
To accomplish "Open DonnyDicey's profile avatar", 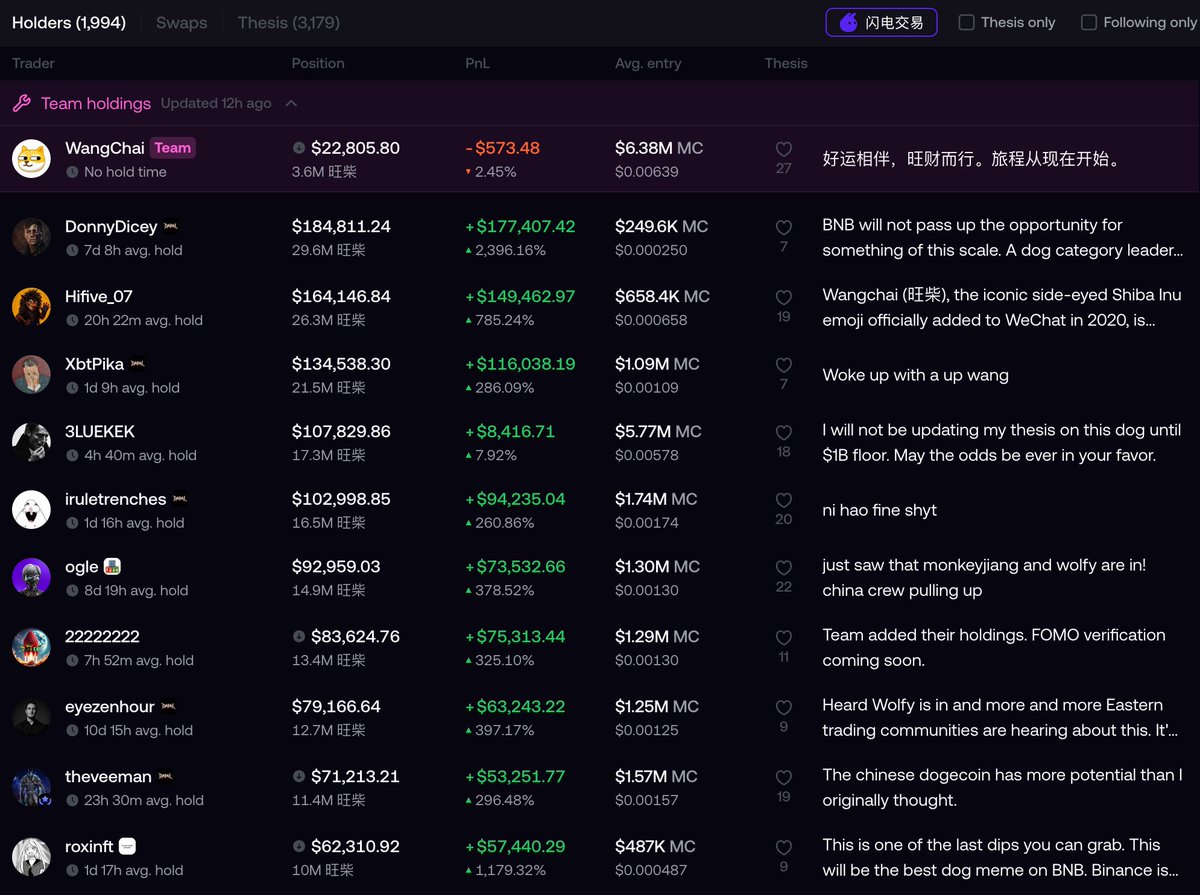I will click(31, 237).
